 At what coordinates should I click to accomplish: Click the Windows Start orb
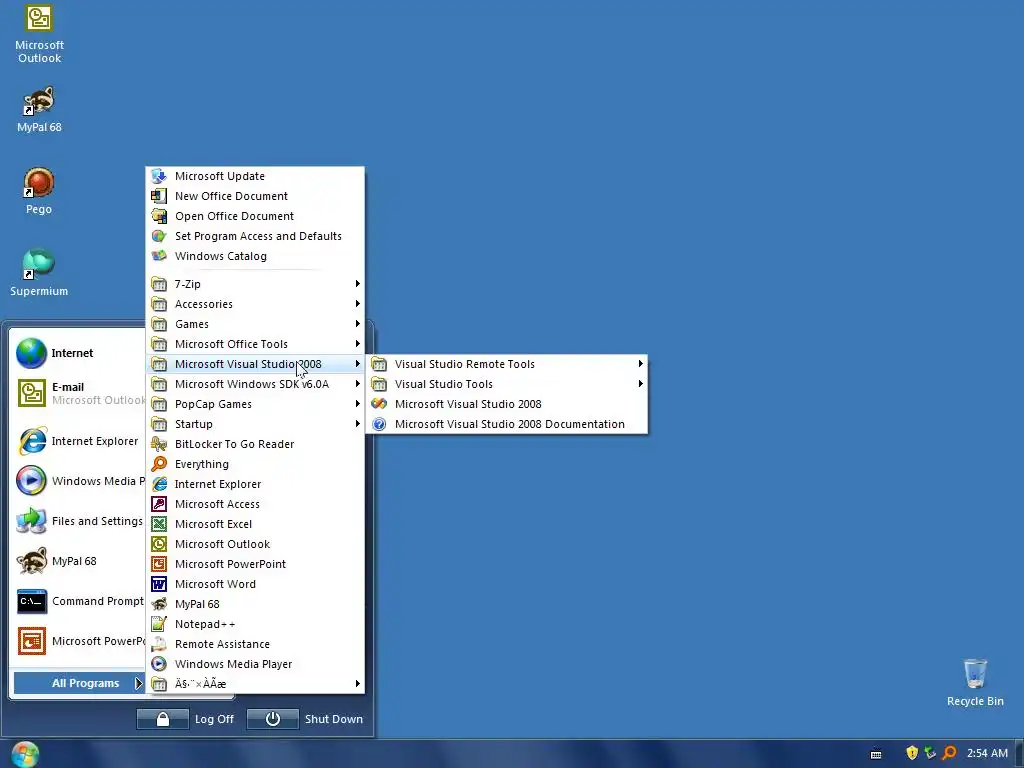(25, 754)
